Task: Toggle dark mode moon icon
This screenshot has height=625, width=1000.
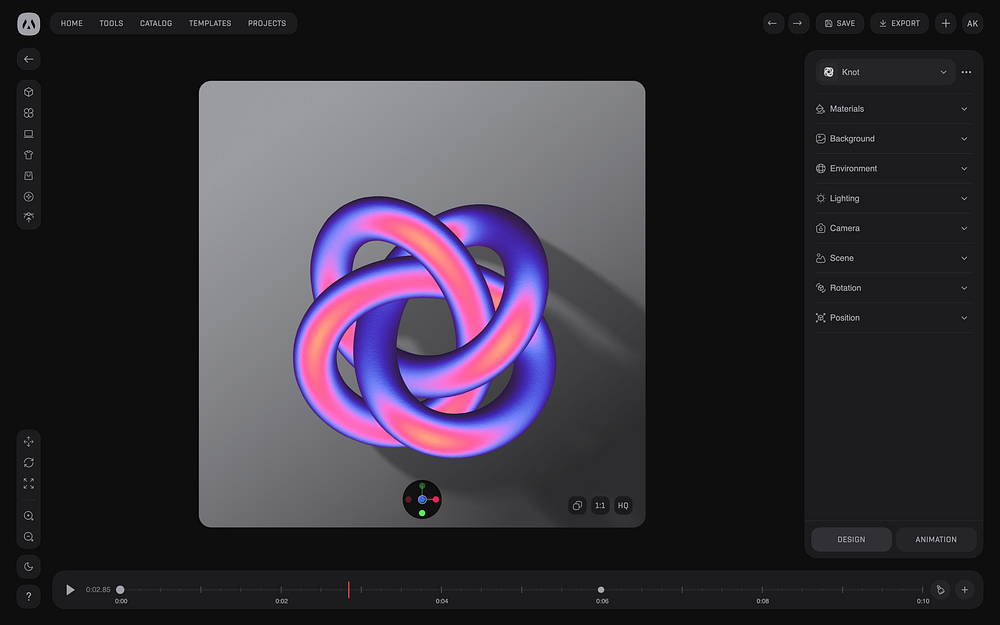Action: point(29,566)
